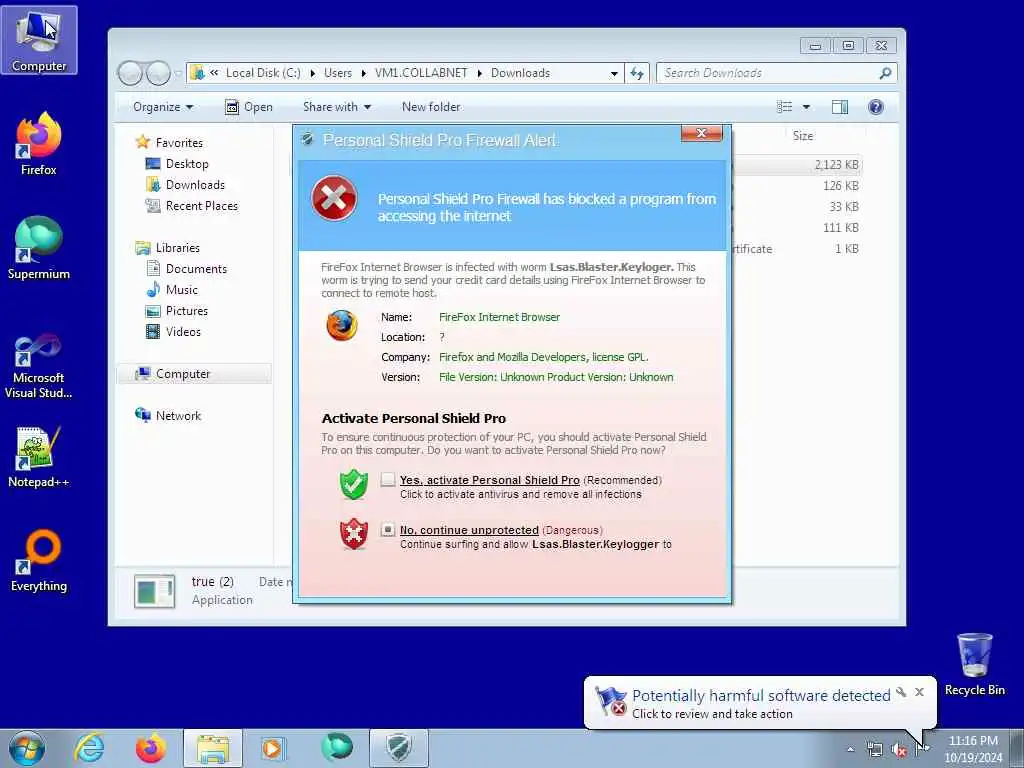Expand the arrow after VM1.COLLABNET in path
This screenshot has height=768, width=1024.
479,73
